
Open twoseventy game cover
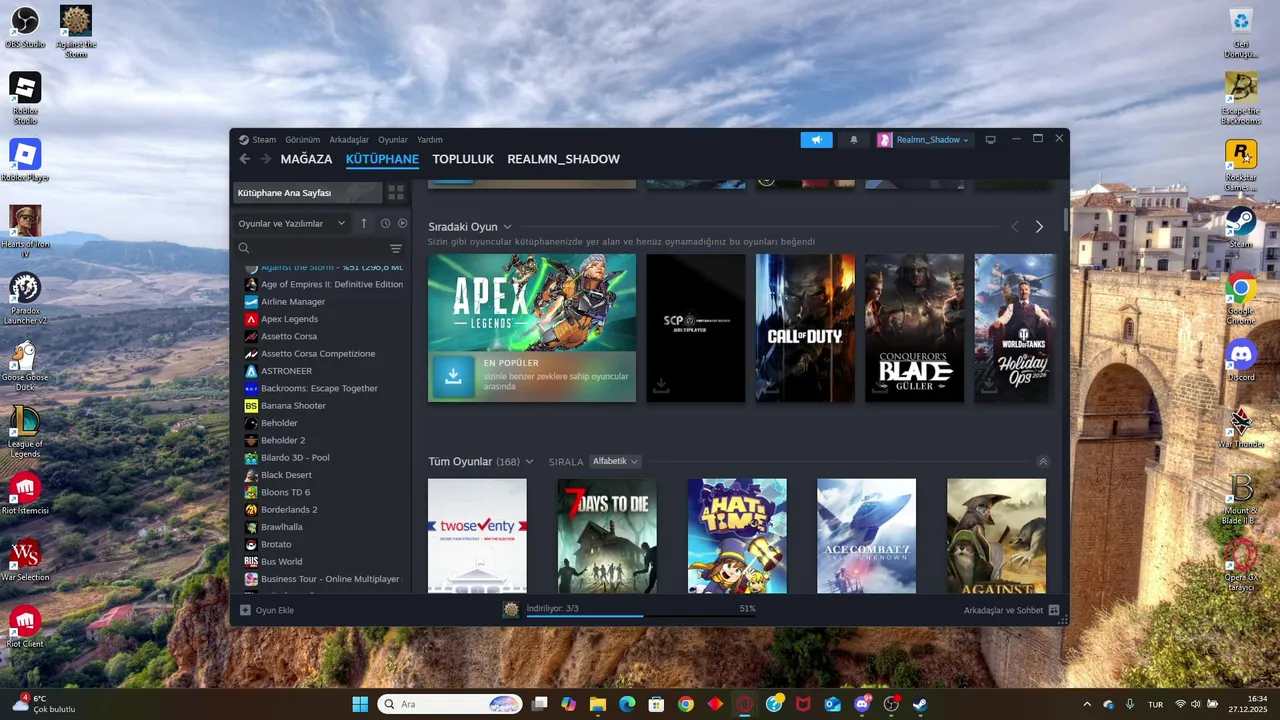pos(477,536)
